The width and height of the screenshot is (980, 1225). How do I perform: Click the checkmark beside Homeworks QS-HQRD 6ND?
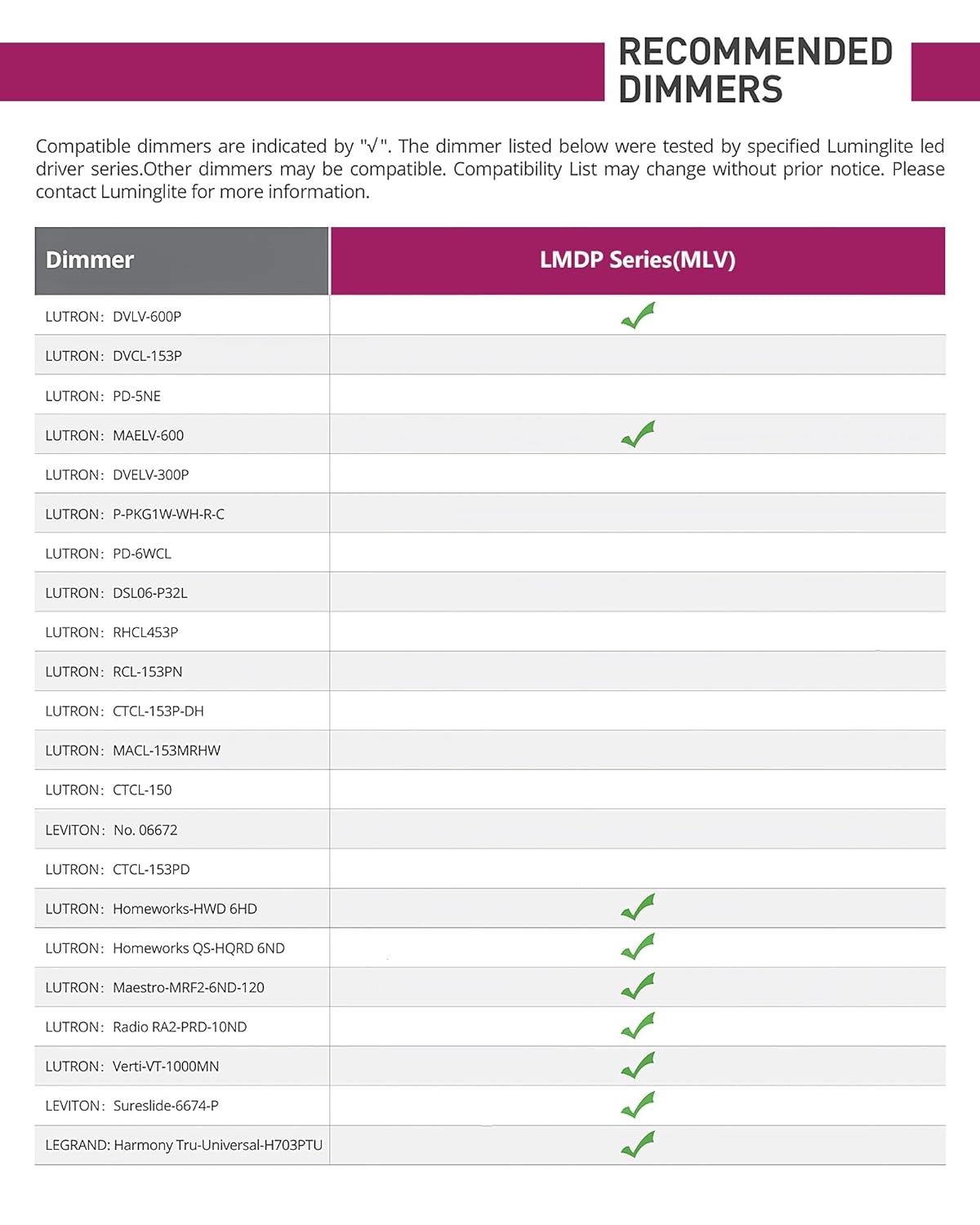(x=638, y=947)
